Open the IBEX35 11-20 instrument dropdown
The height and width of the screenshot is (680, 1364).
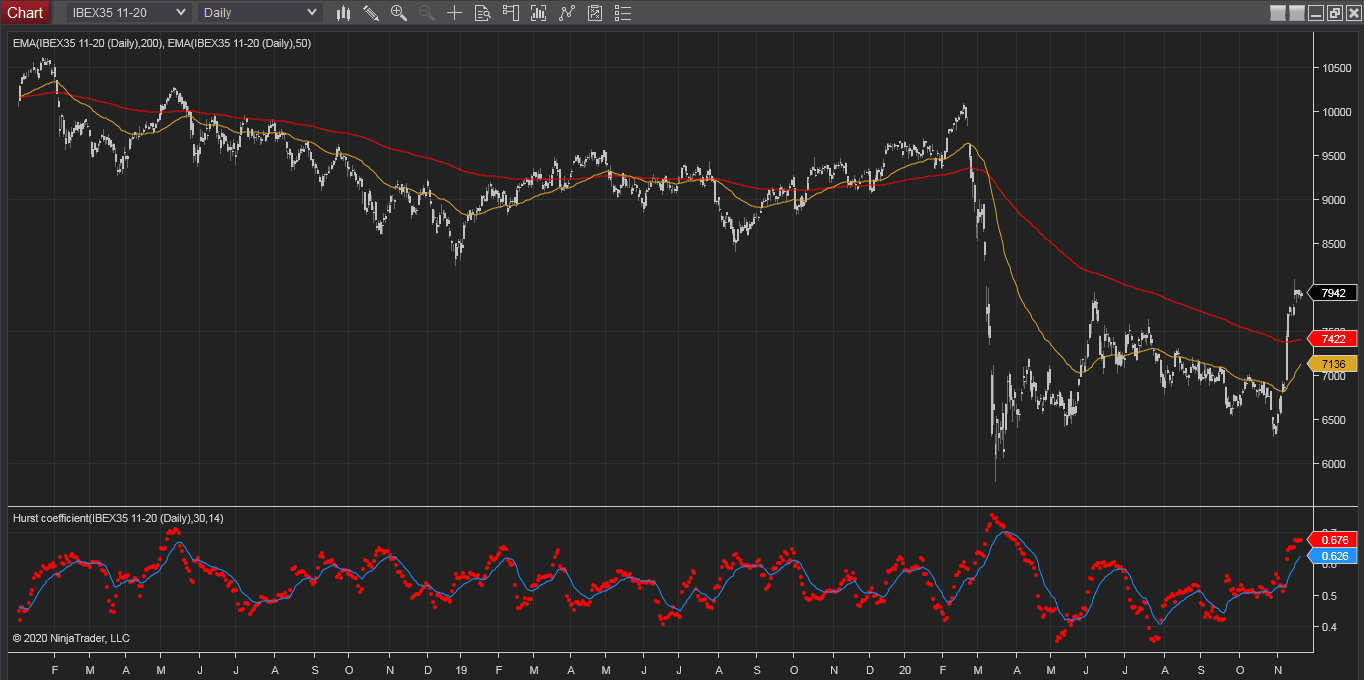pyautogui.click(x=129, y=12)
